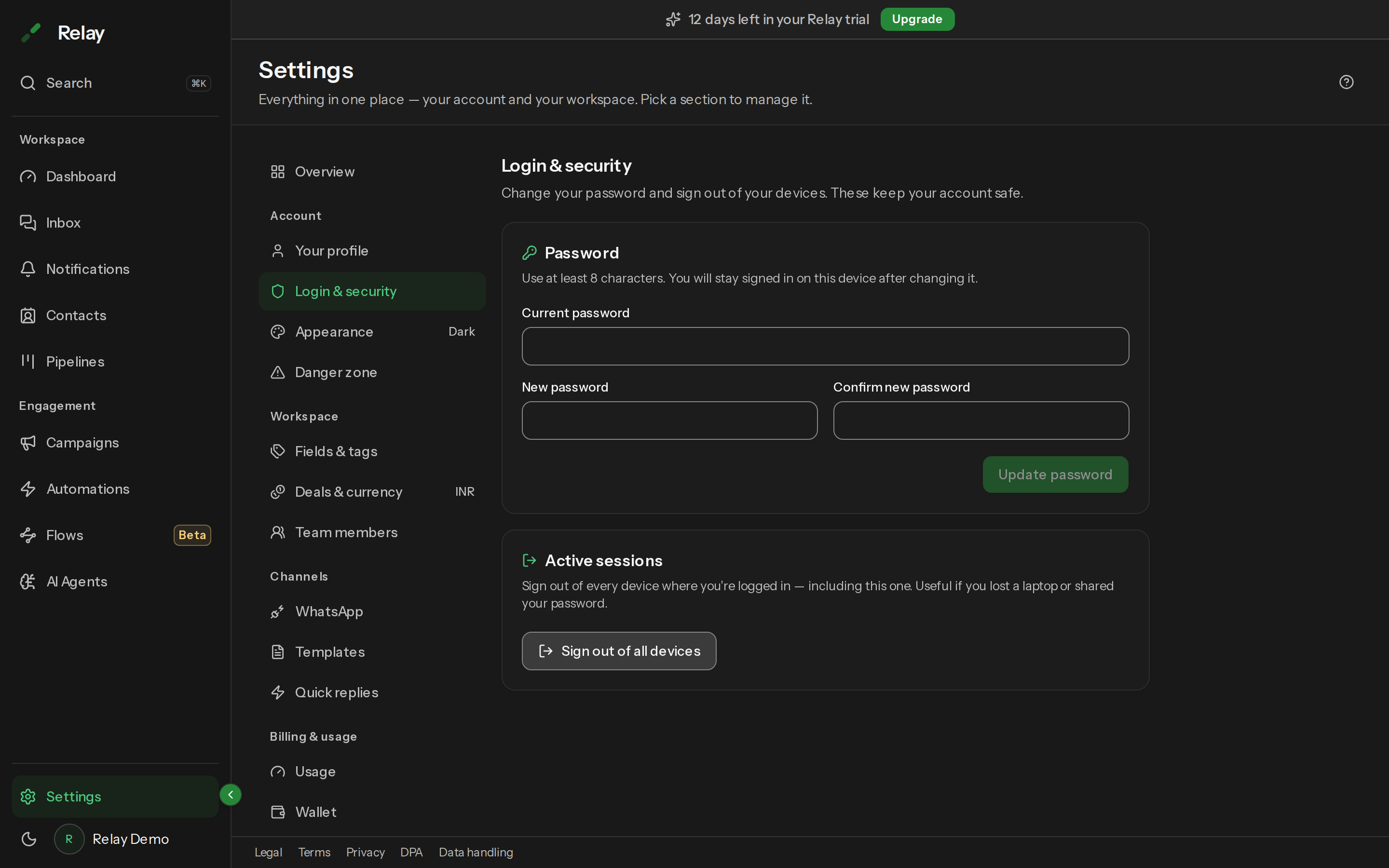Screen dimensions: 1389x868
Task: Click the Campaigns megaphone icon
Action: [27, 443]
